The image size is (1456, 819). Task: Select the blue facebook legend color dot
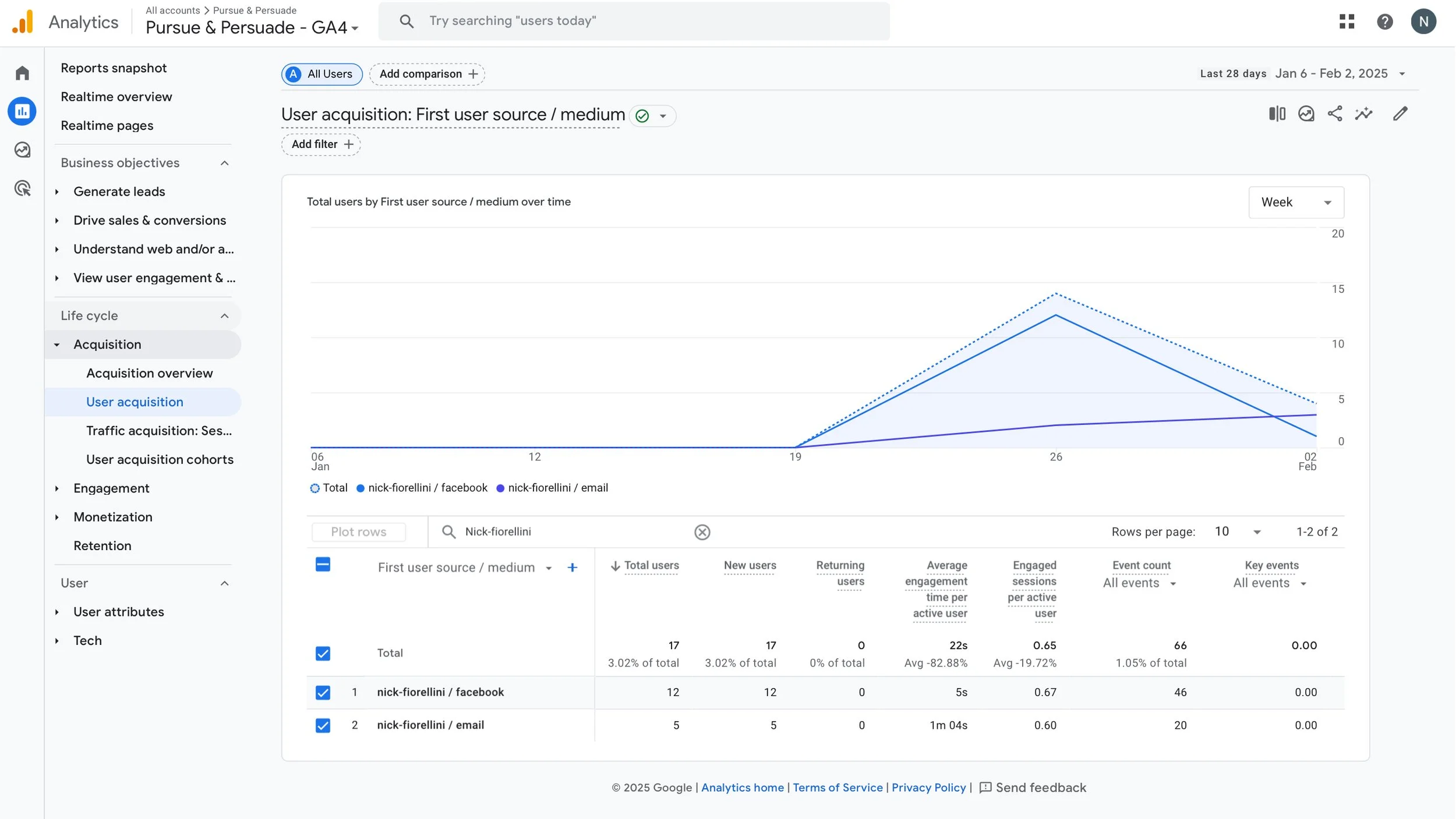(362, 488)
